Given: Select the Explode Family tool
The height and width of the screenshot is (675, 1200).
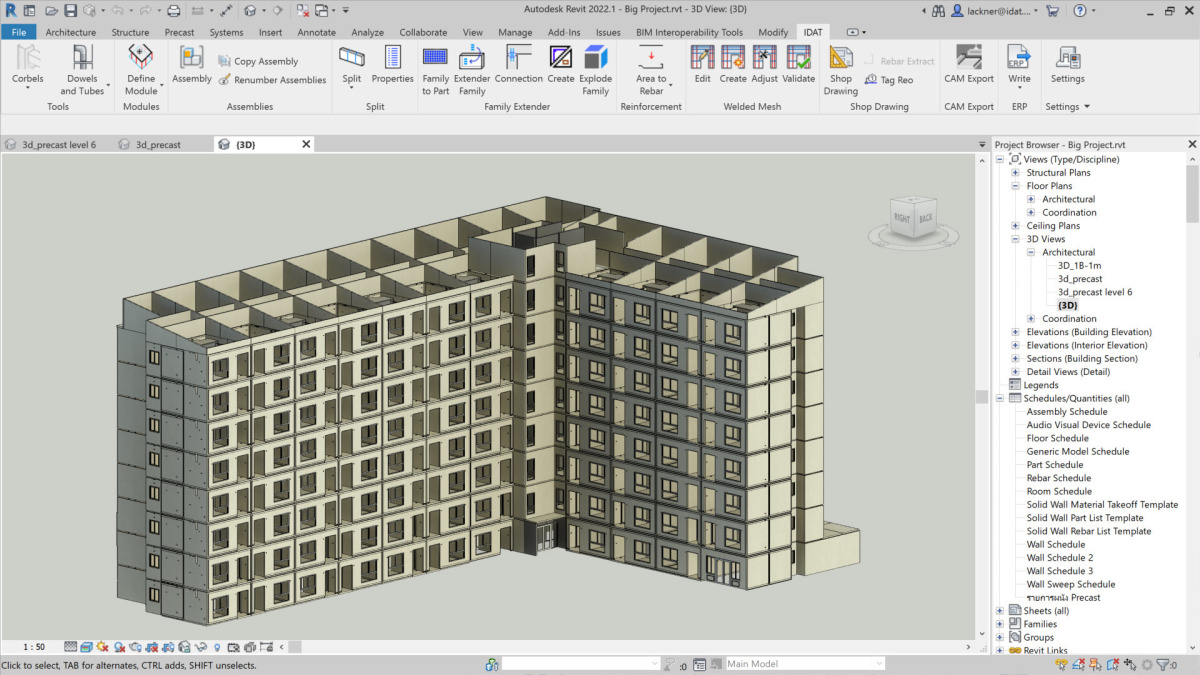Looking at the screenshot, I should pyautogui.click(x=596, y=58).
